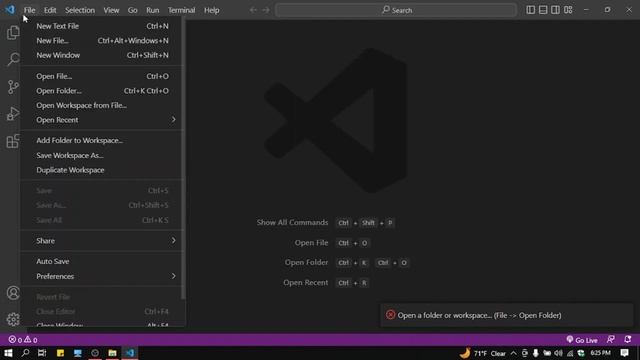Screen dimensions: 640x360
Task: Toggle the bottom panel layout icon
Action: 543,10
